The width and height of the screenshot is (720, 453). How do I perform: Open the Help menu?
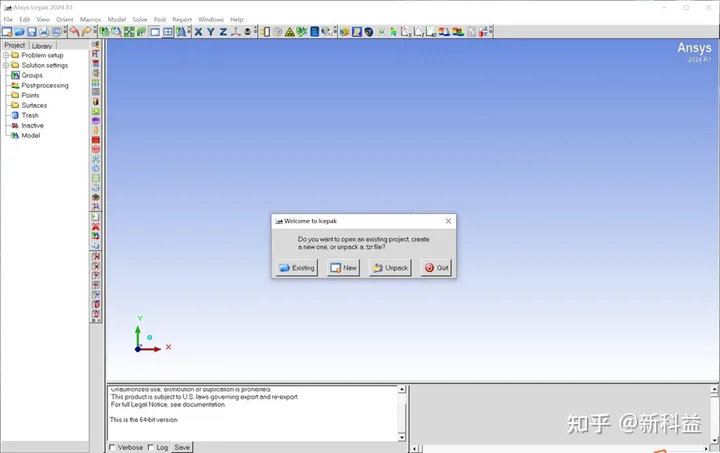[236, 19]
